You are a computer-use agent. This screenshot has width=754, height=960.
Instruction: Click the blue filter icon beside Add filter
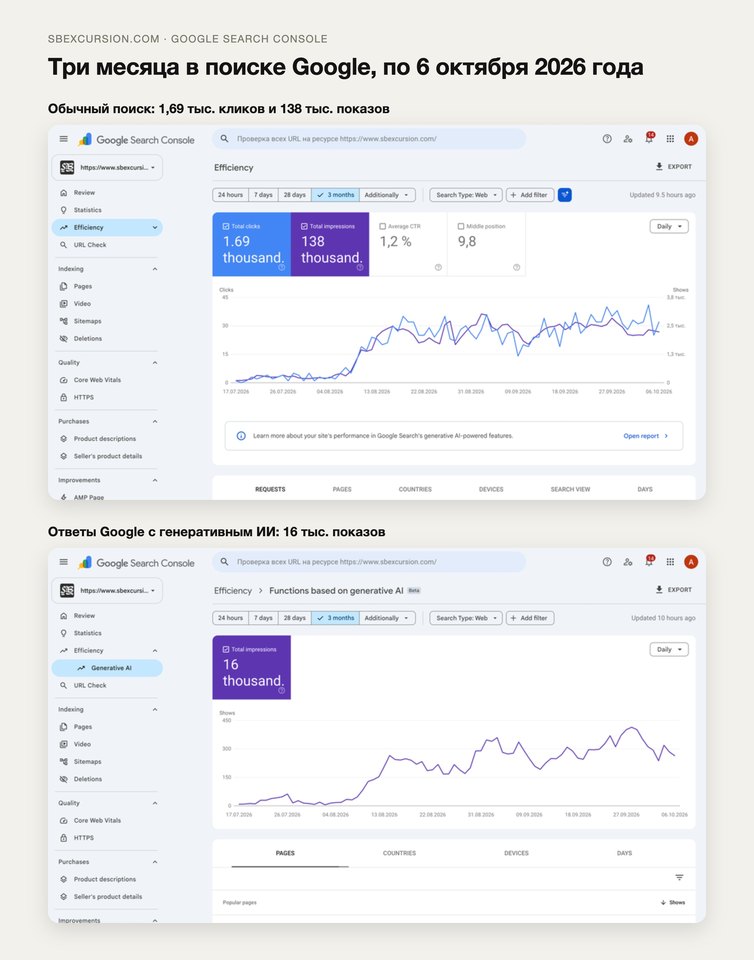pyautogui.click(x=565, y=195)
